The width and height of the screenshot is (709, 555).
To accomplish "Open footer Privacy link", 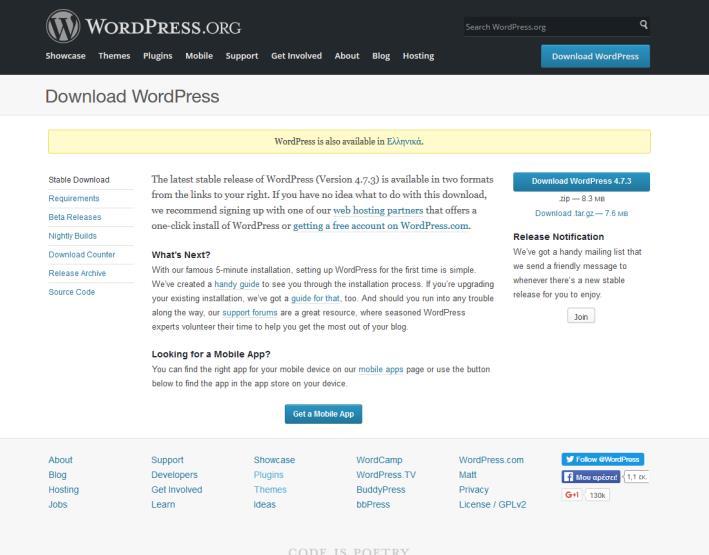I will 474,490.
